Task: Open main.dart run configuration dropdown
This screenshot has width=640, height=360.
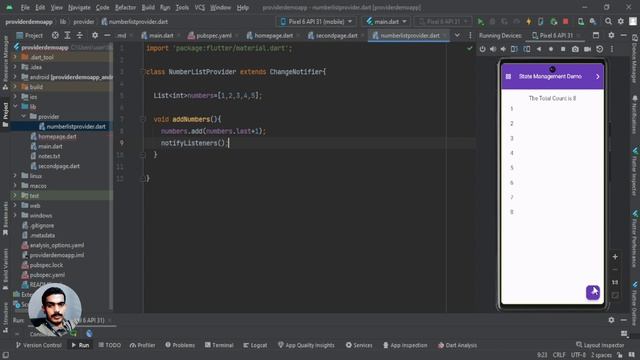Action: click(x=386, y=22)
